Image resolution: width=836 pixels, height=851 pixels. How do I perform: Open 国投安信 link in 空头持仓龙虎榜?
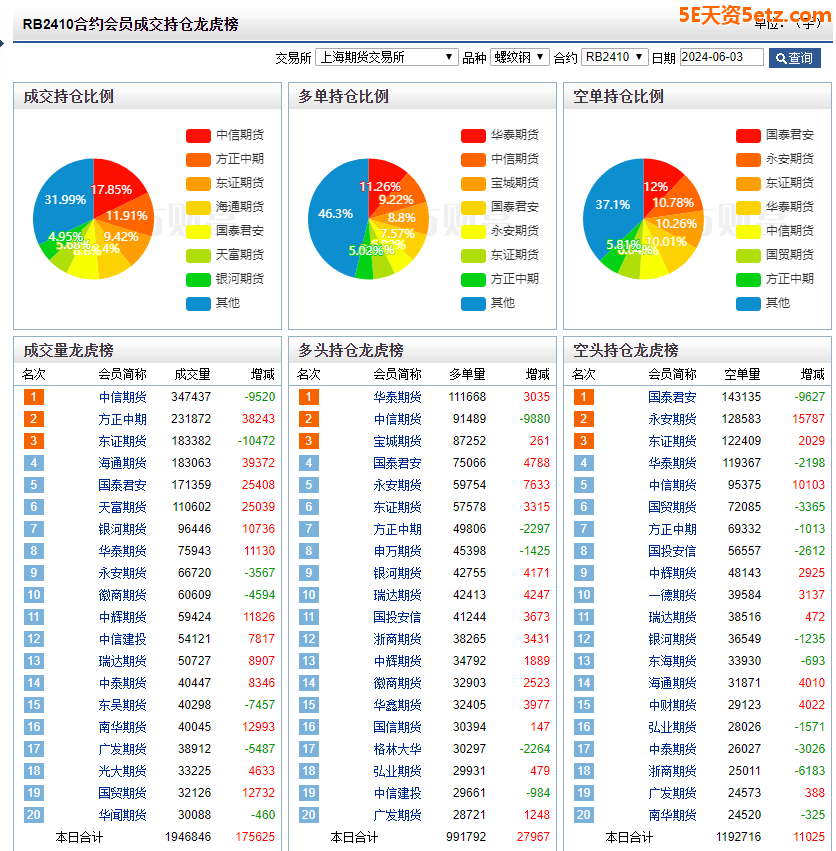pos(672,551)
